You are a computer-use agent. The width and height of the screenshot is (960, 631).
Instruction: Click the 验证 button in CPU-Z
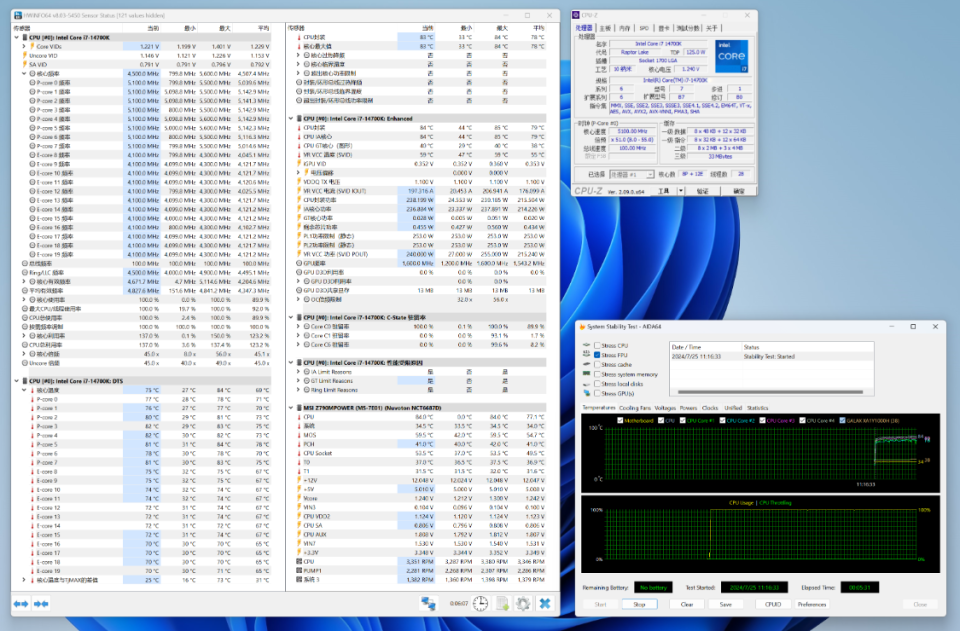click(x=702, y=192)
